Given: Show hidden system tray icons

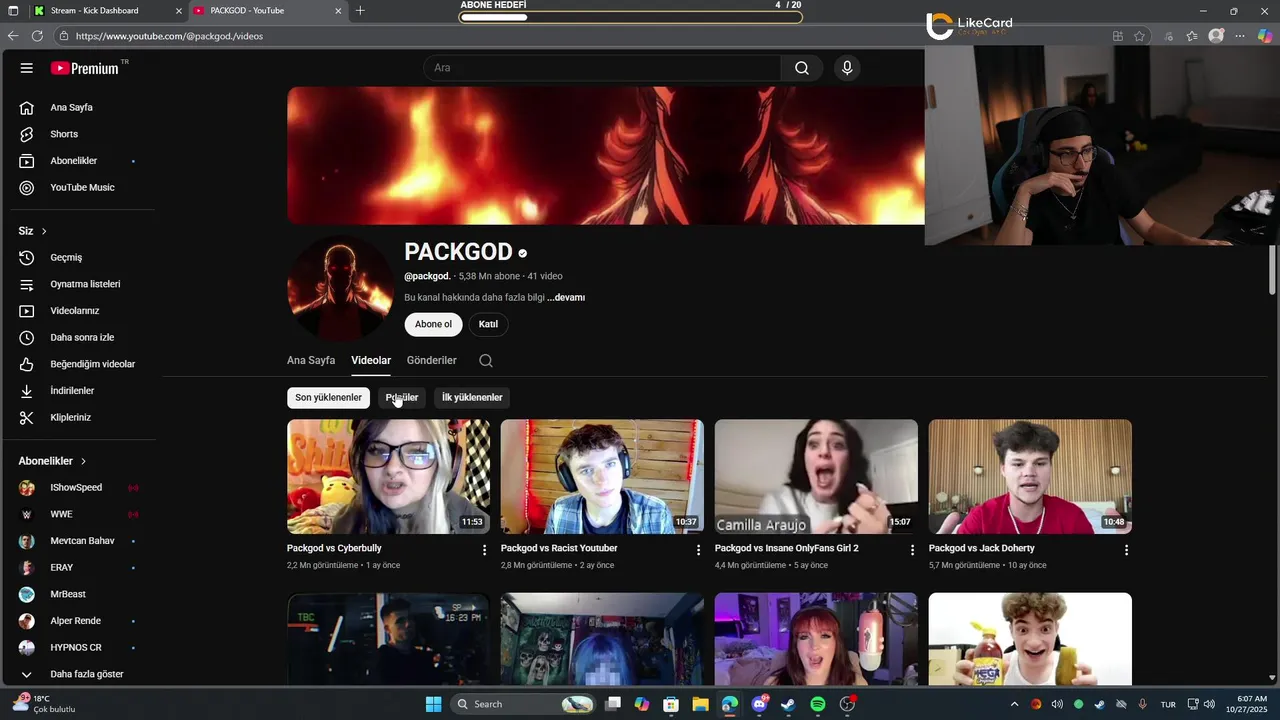Looking at the screenshot, I should coord(1014,704).
